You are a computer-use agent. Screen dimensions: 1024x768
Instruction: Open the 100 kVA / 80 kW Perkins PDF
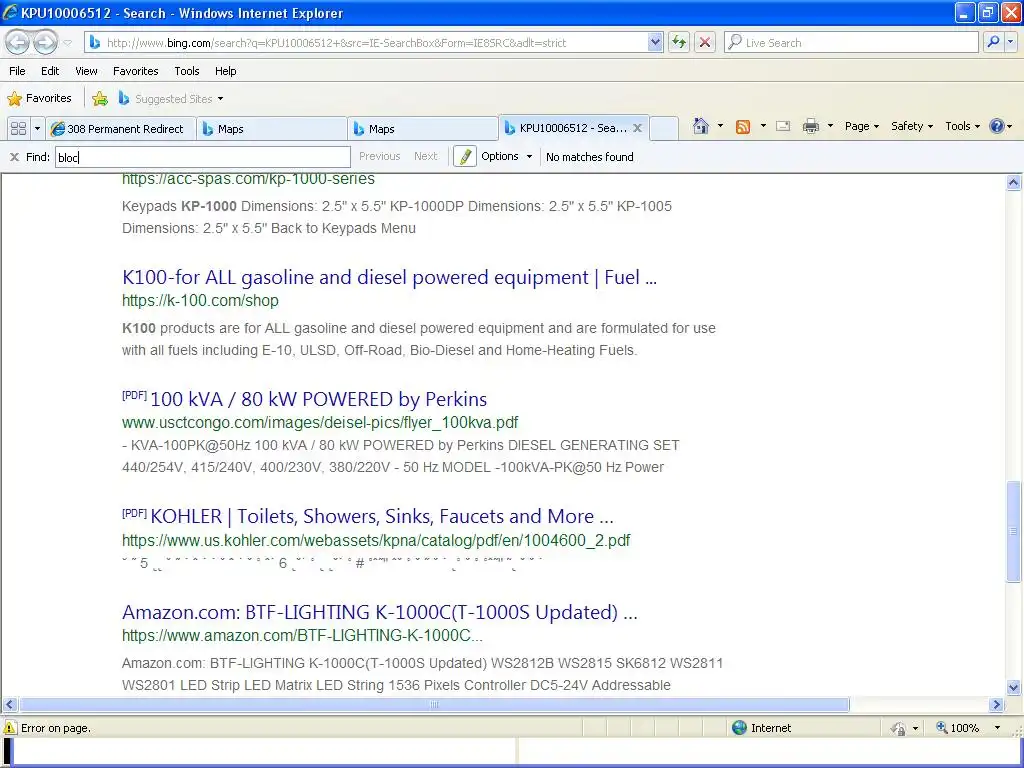pos(318,399)
